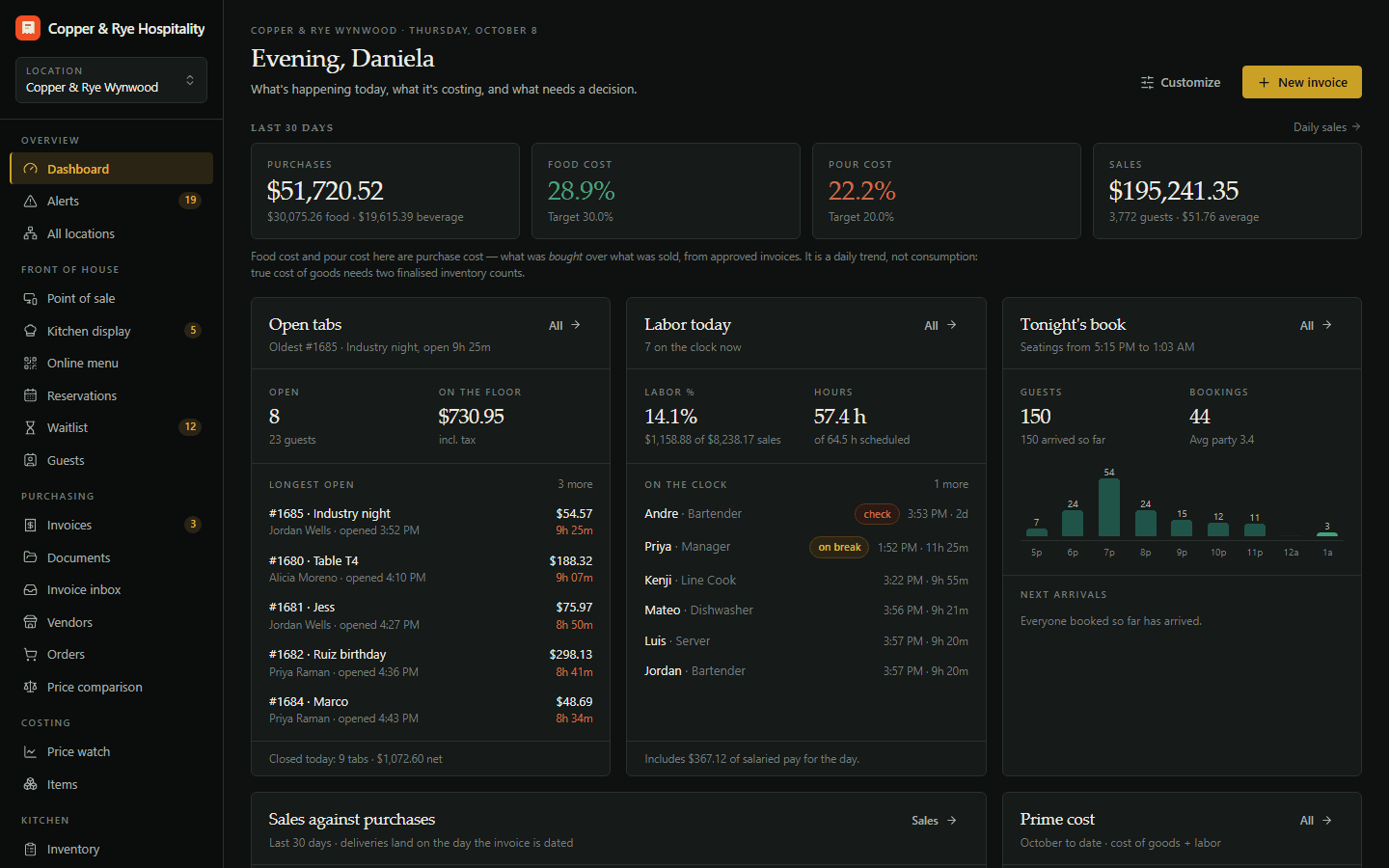Click the 12 badge next to Waitlist
This screenshot has width=1389, height=868.
(191, 427)
